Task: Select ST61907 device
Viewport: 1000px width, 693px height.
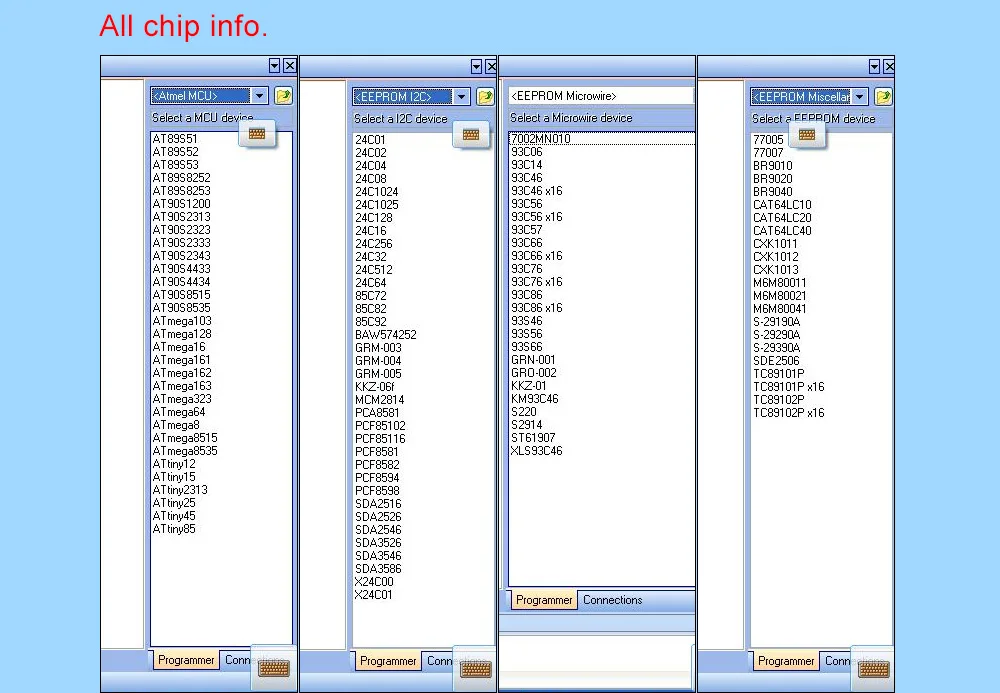Action: pos(533,437)
